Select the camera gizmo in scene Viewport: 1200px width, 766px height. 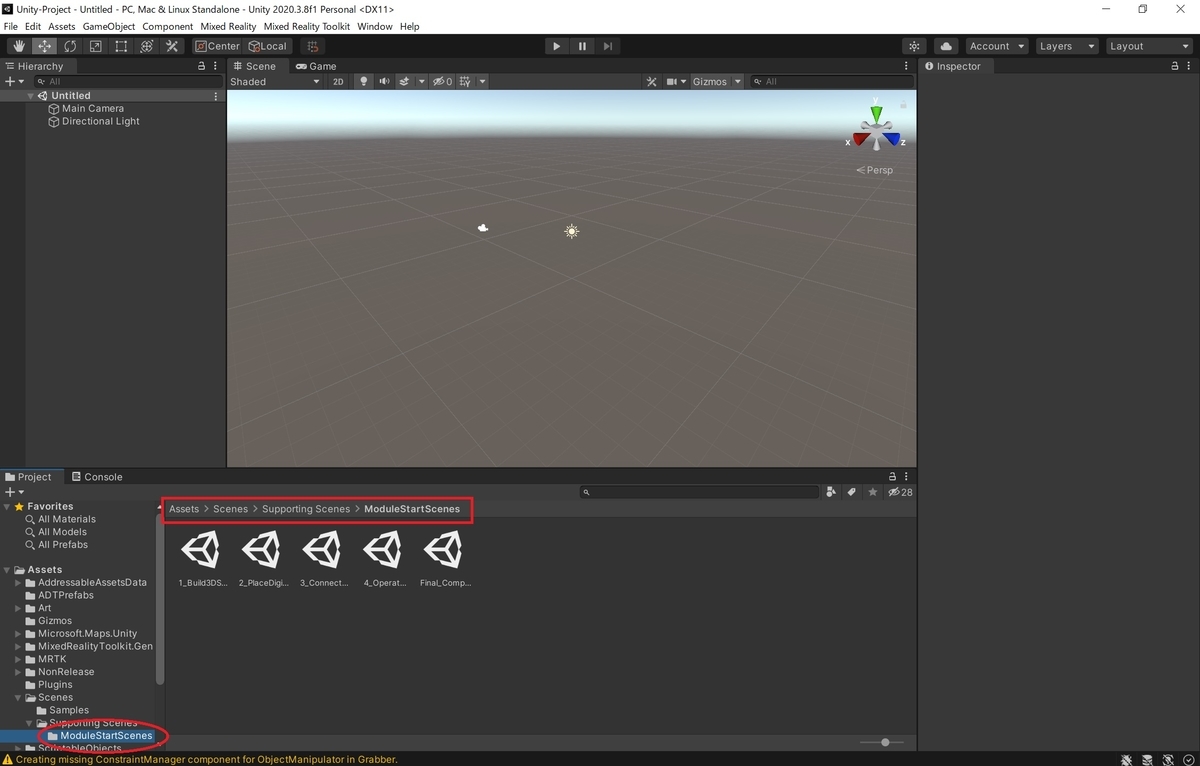click(x=483, y=228)
